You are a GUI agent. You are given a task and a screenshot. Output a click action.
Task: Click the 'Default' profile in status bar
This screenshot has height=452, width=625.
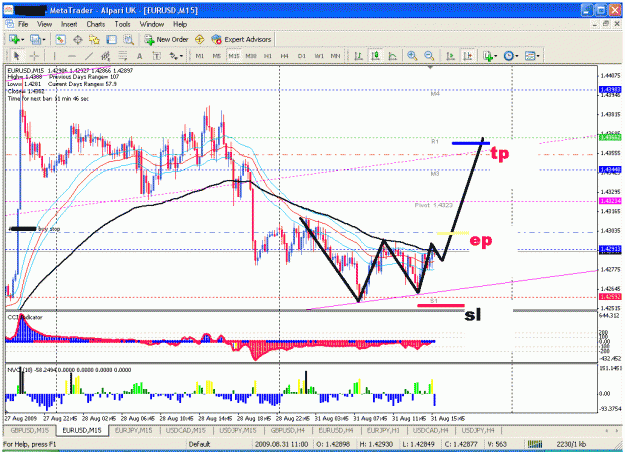pyautogui.click(x=199, y=444)
